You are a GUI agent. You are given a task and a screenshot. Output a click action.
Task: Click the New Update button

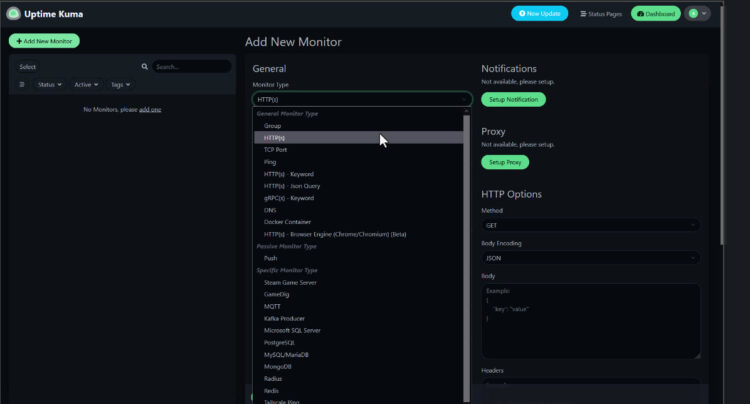point(539,14)
